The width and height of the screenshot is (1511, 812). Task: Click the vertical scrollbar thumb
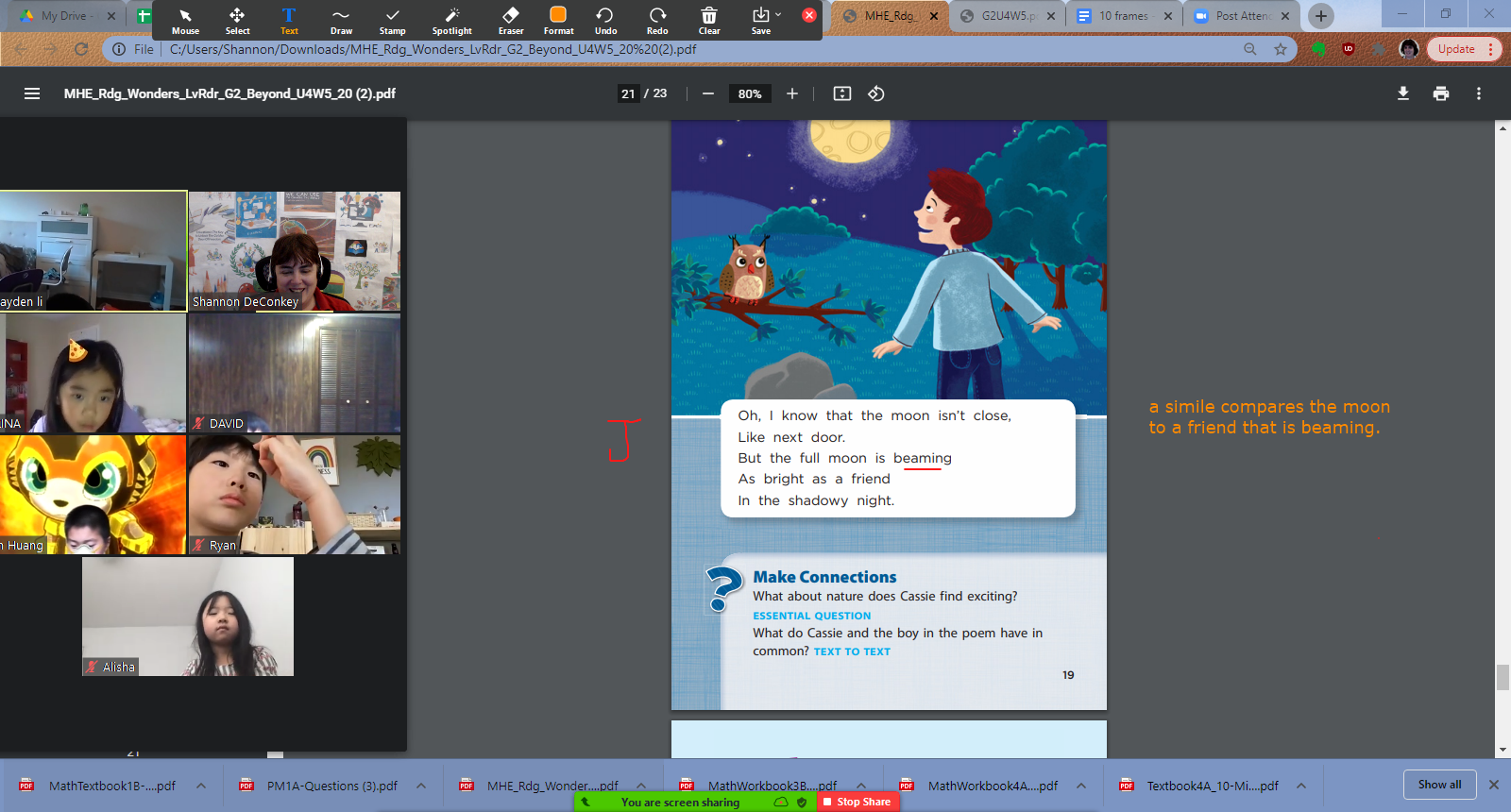pos(1503,678)
